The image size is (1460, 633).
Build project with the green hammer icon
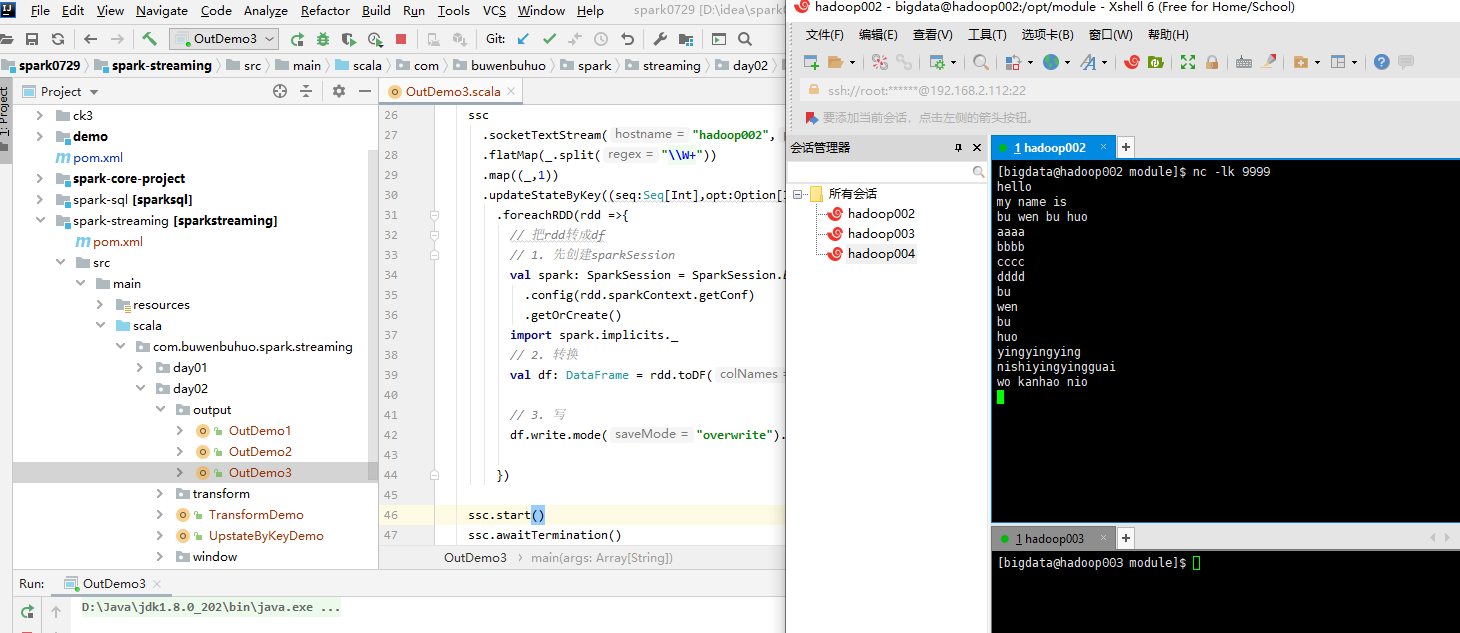coord(149,39)
